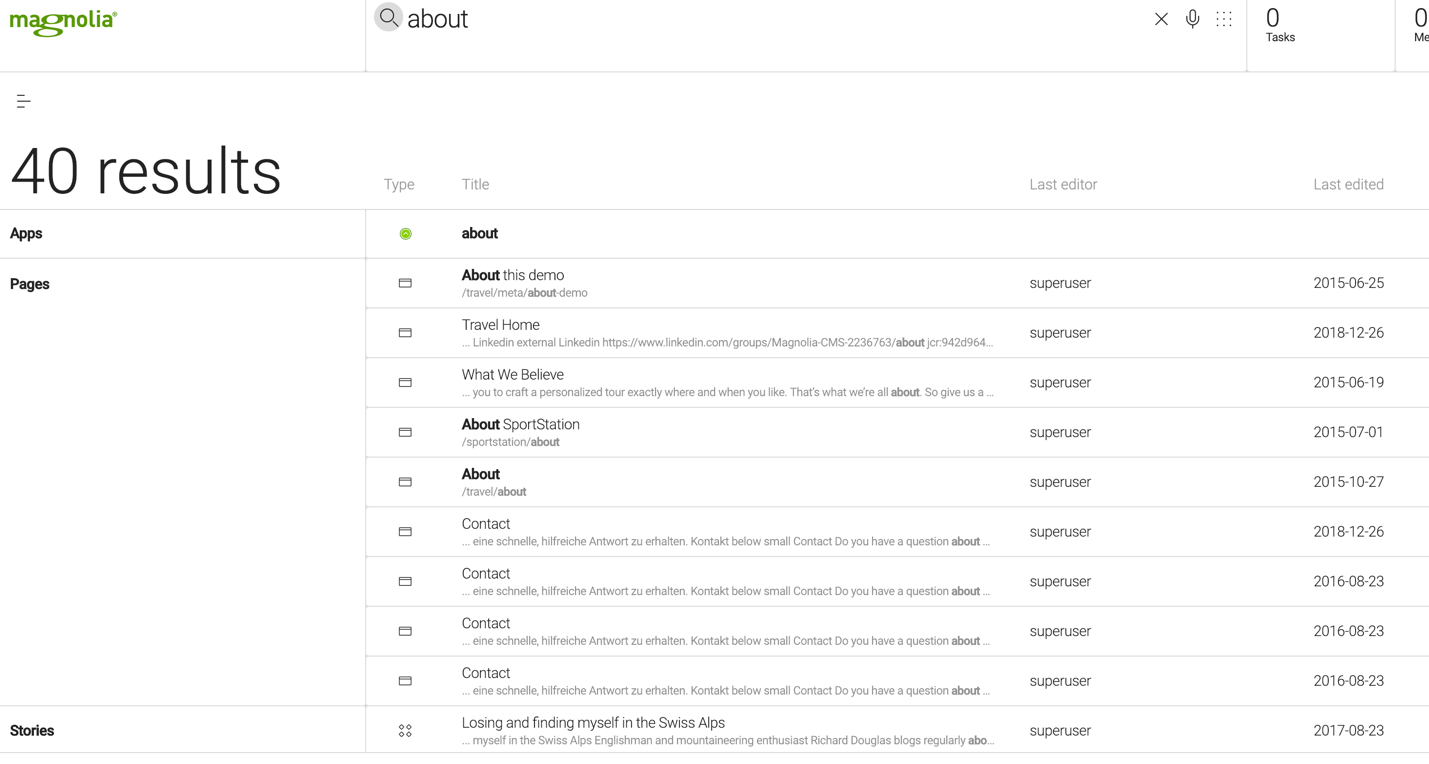Open the 'About SportStation' result
Image resolution: width=1429 pixels, height=764 pixels.
(x=521, y=425)
